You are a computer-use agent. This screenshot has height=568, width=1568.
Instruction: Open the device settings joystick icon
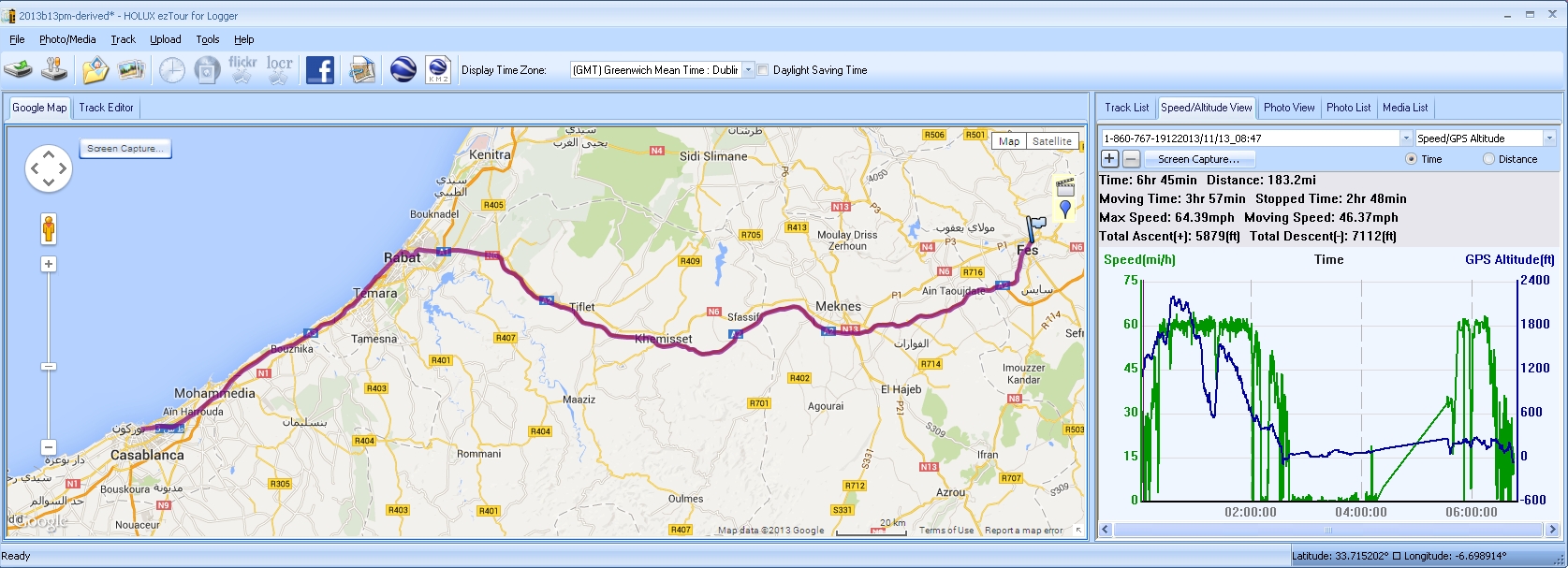click(x=57, y=69)
